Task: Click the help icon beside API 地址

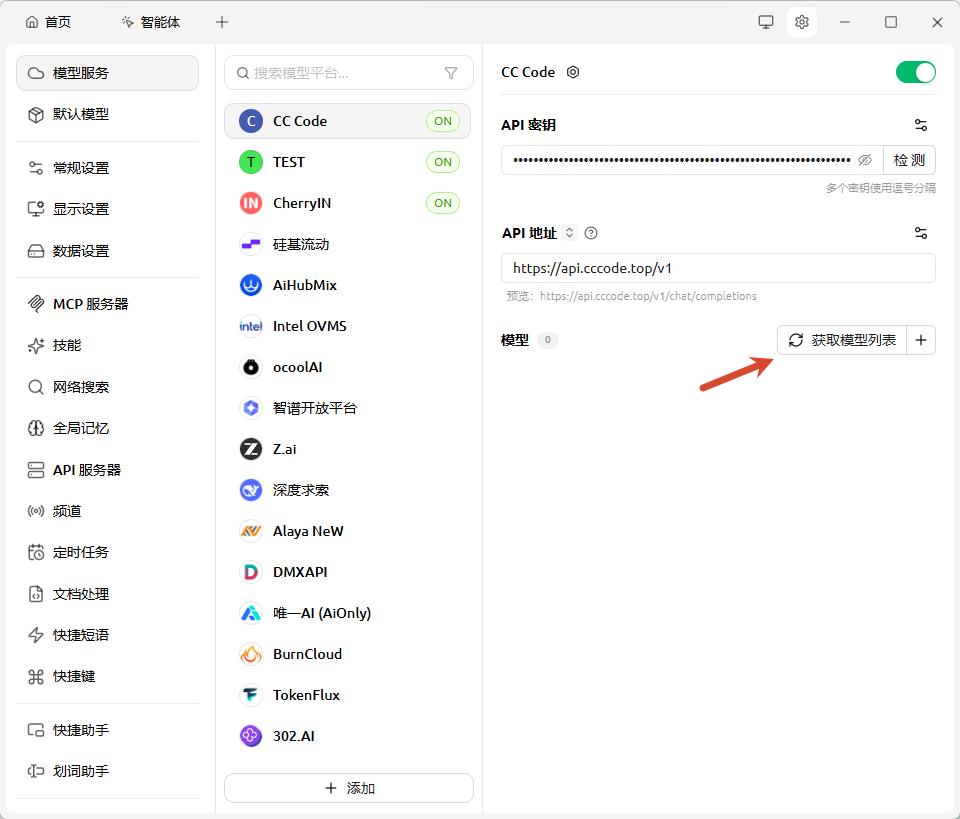Action: click(x=591, y=233)
